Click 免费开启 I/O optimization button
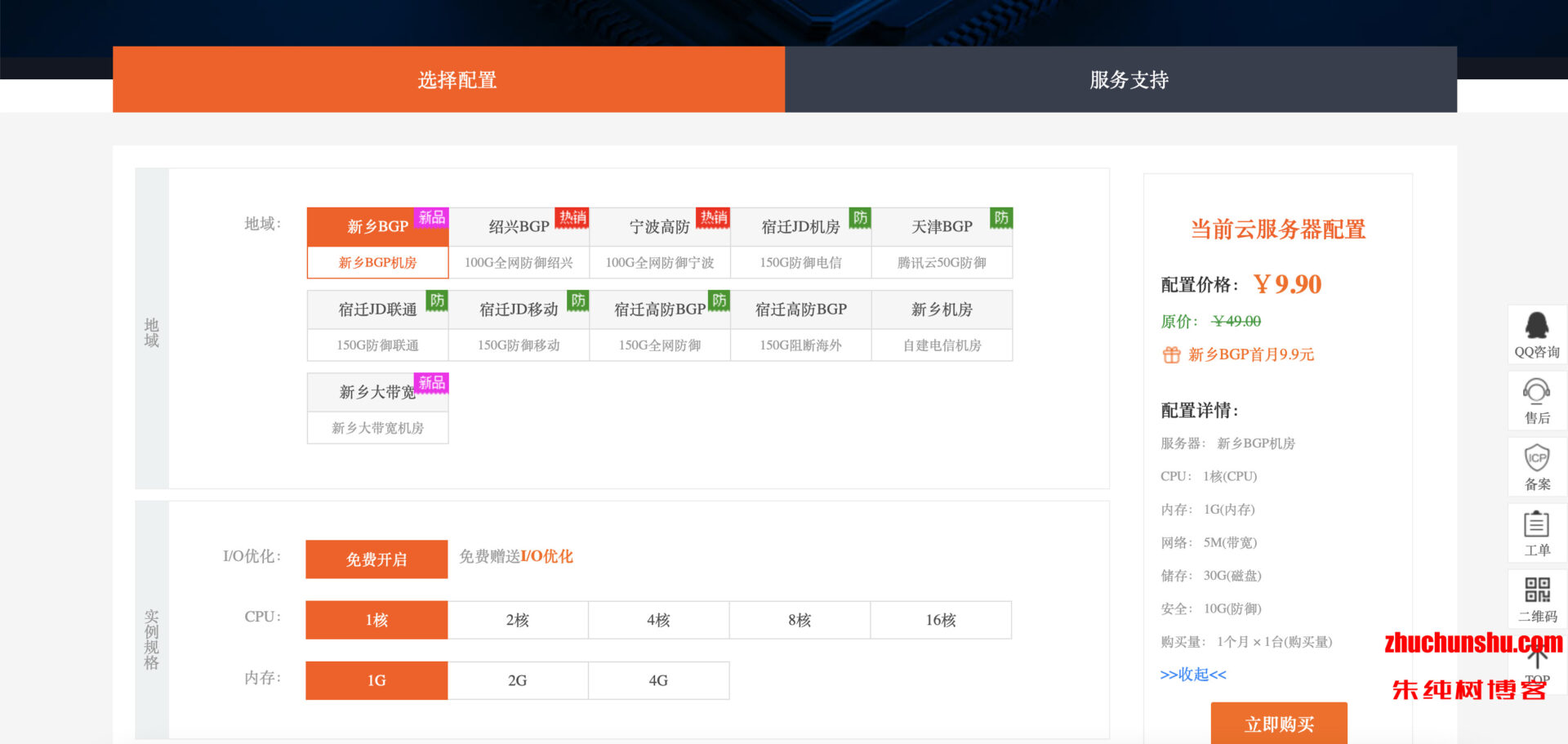This screenshot has height=744, width=1568. 376,559
